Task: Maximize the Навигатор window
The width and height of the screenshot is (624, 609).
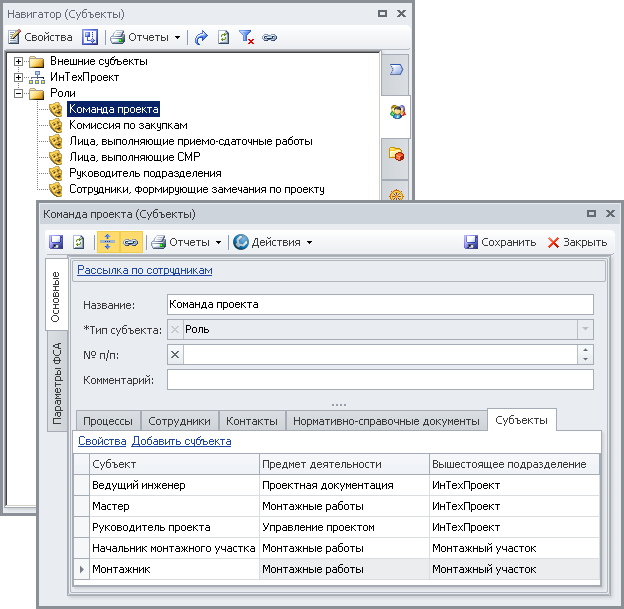Action: pos(382,14)
